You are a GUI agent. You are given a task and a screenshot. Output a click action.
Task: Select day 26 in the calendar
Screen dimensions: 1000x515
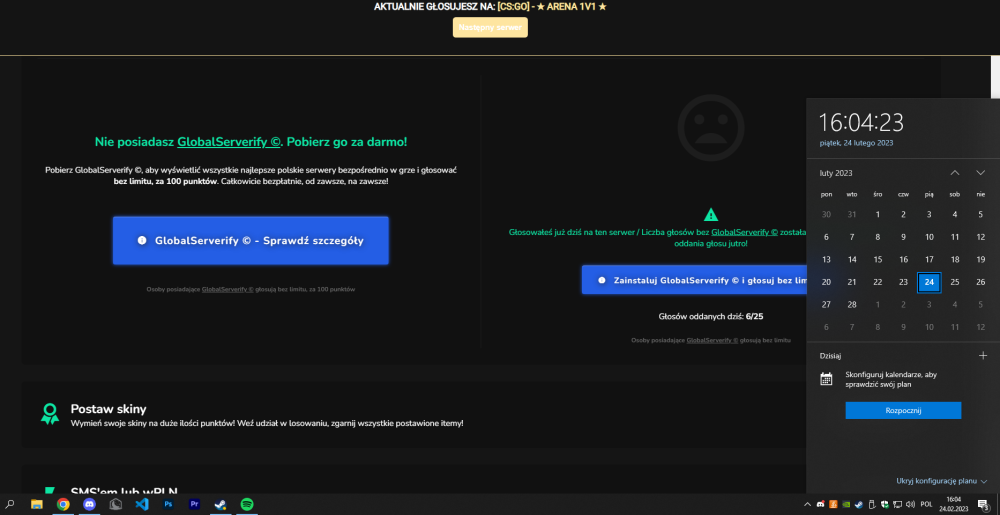pos(981,282)
